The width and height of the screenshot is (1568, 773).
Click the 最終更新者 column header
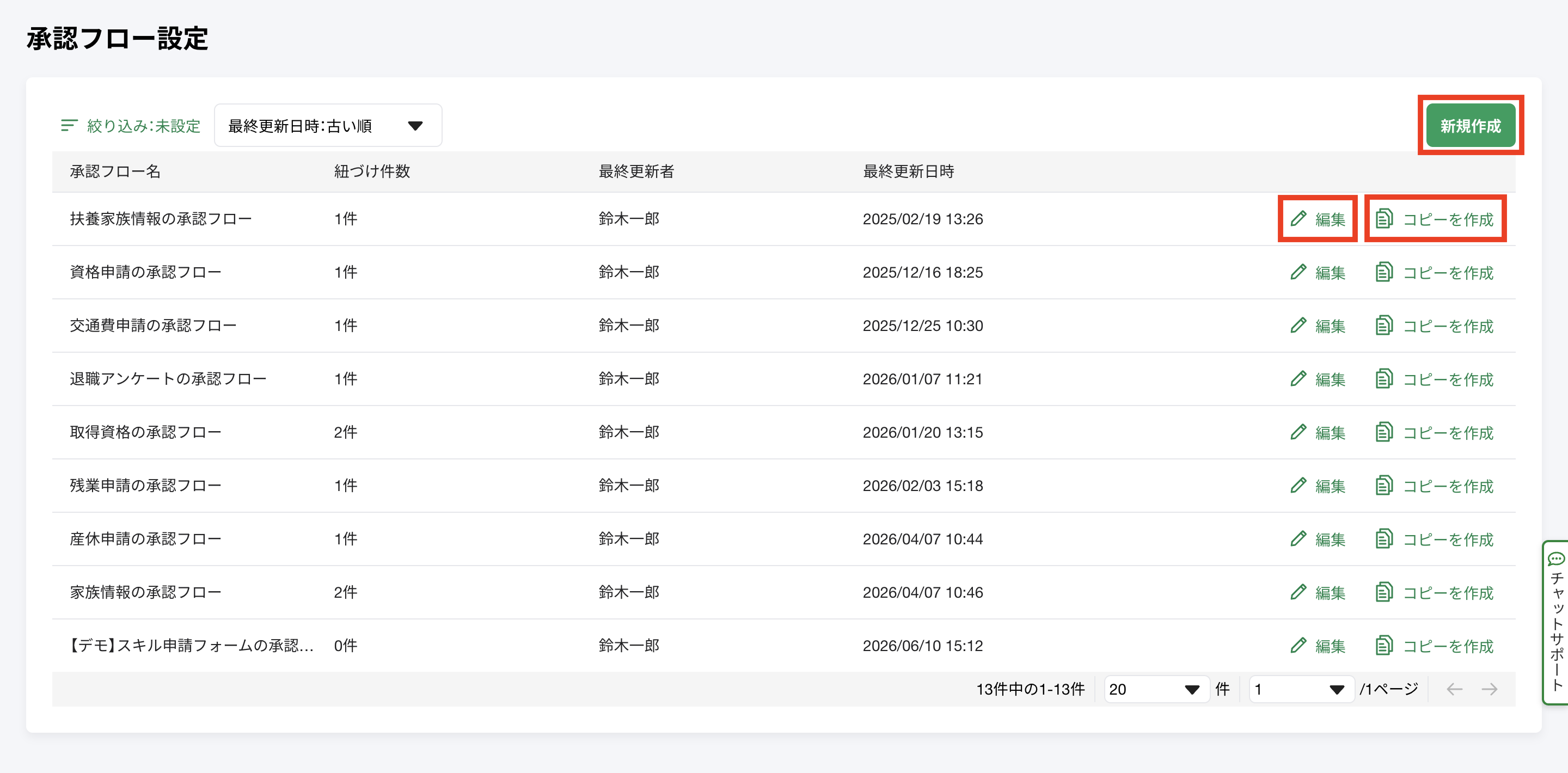(x=636, y=171)
